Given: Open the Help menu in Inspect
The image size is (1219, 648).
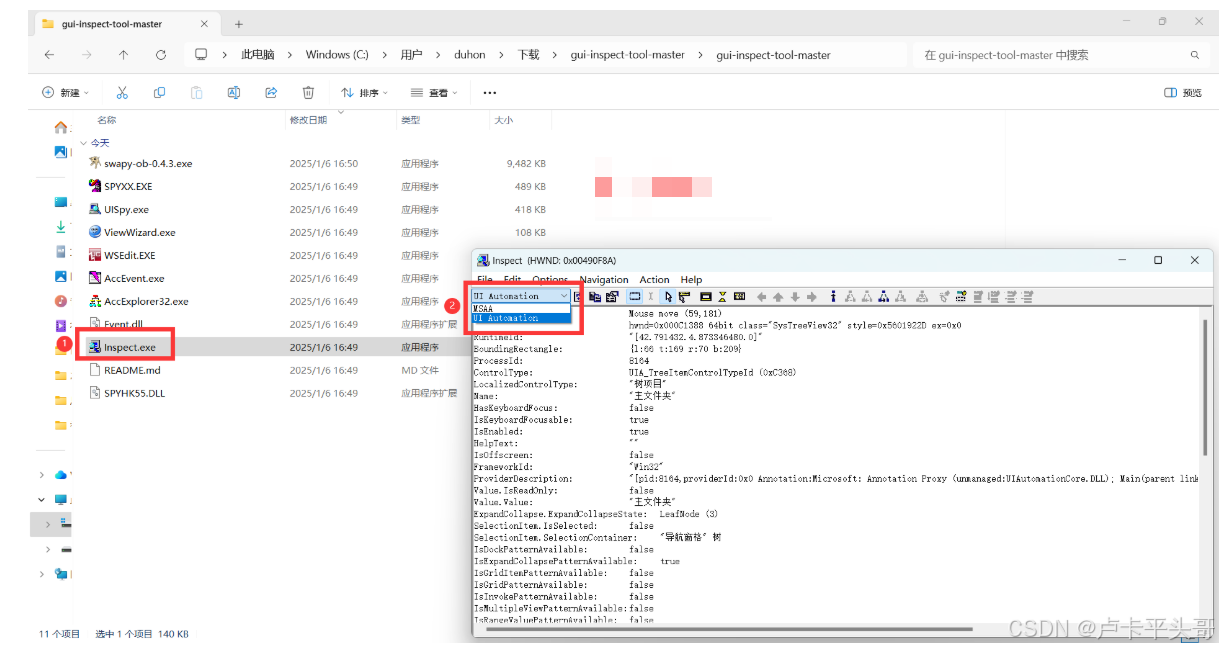Looking at the screenshot, I should coord(691,280).
